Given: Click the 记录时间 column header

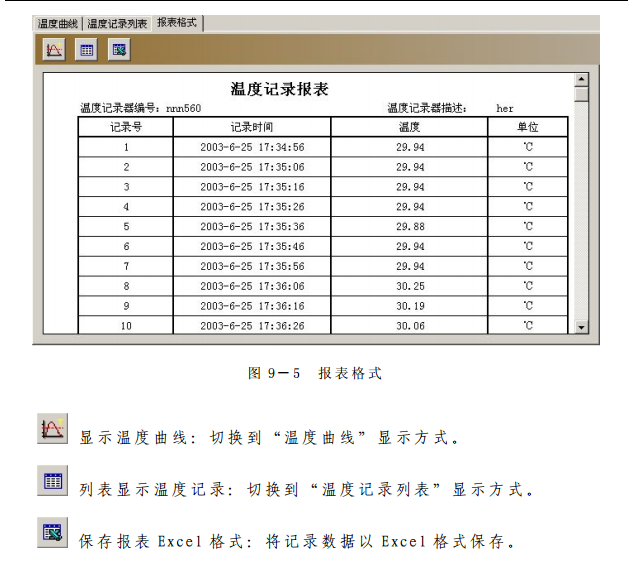Looking at the screenshot, I should pos(252,127).
